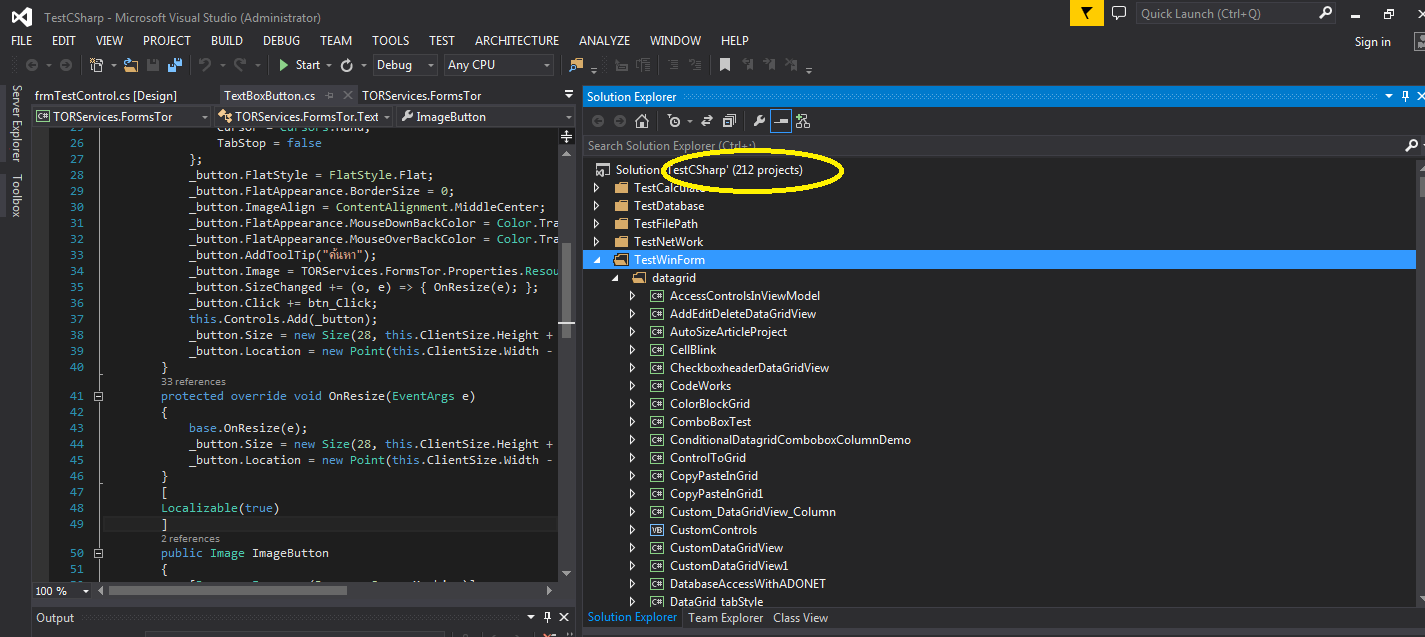Open the Server Explorer side tab
Image resolution: width=1425 pixels, height=637 pixels.
click(16, 123)
